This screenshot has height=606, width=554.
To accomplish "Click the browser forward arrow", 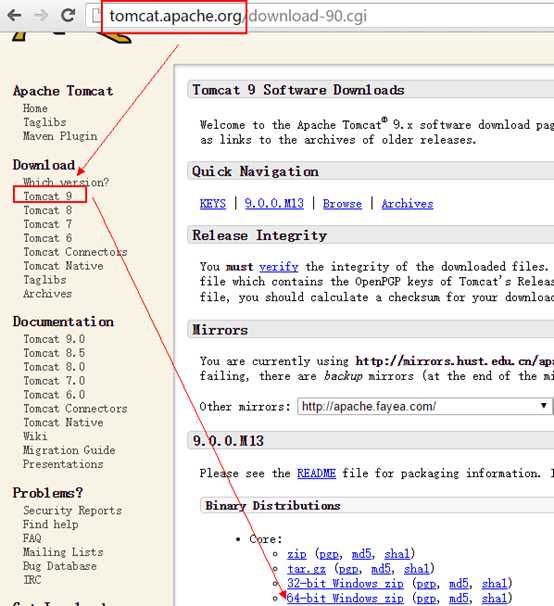I will click(40, 15).
